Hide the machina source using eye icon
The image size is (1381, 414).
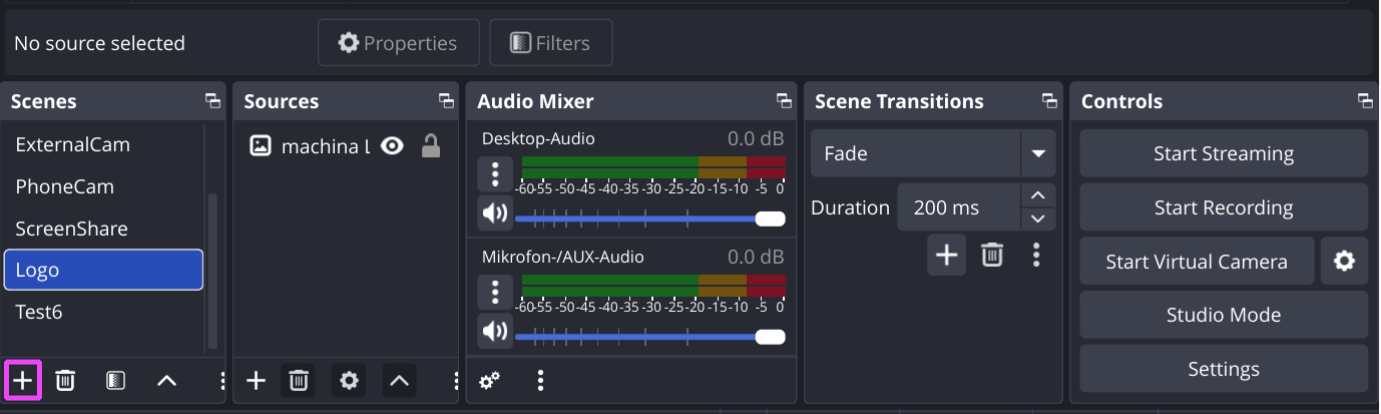pyautogui.click(x=393, y=147)
